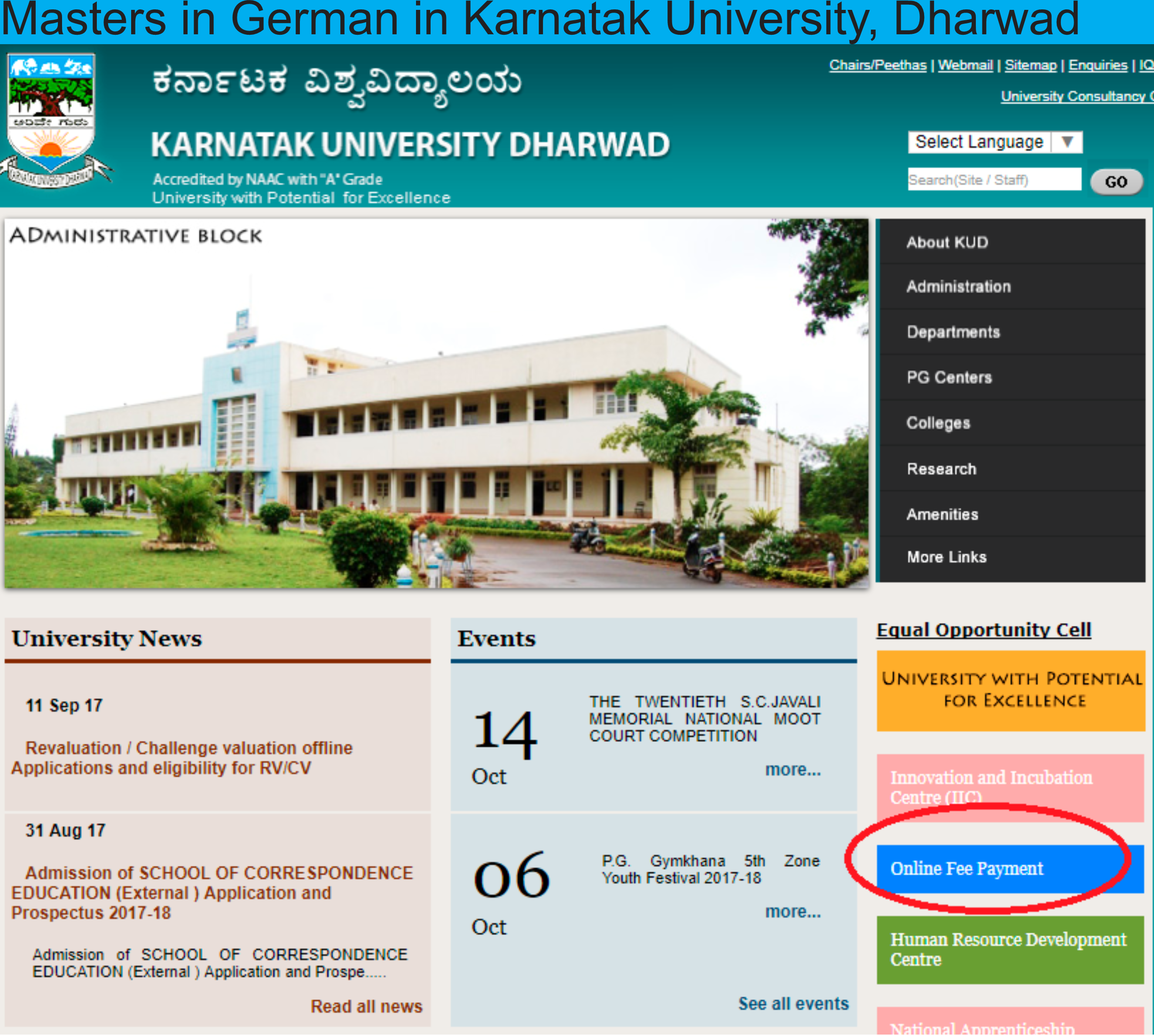Click the Administrative Block banner image
This screenshot has width=1154, height=1036.
point(436,403)
